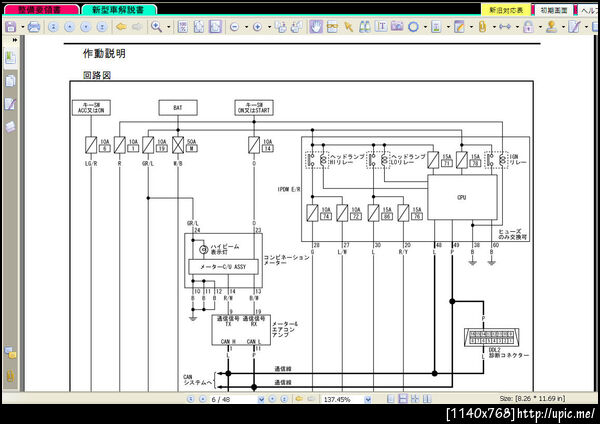Go to last page in bottom status bar
This screenshot has height=424, width=600.
[284, 399]
